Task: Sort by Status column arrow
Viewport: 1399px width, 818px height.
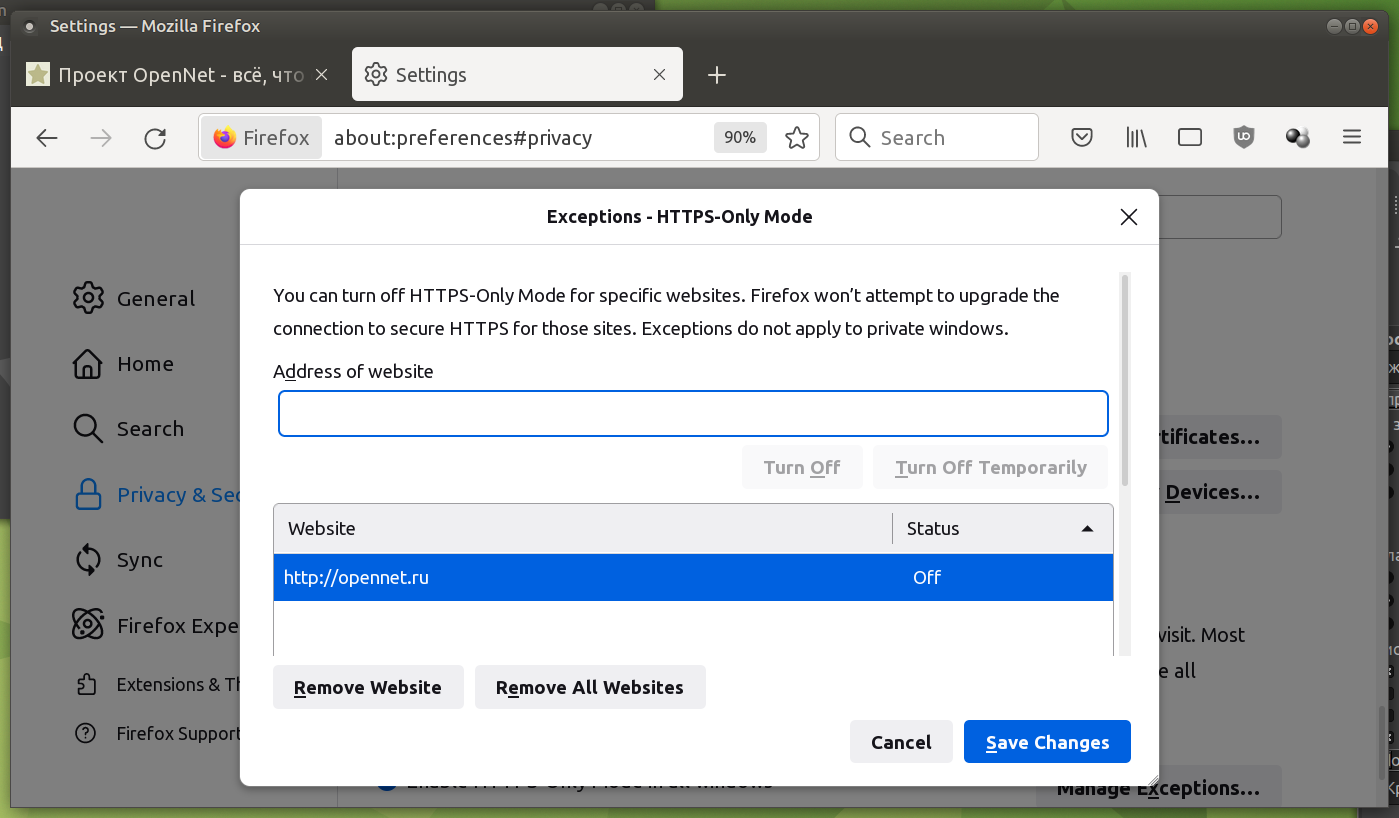Action: 1088,529
